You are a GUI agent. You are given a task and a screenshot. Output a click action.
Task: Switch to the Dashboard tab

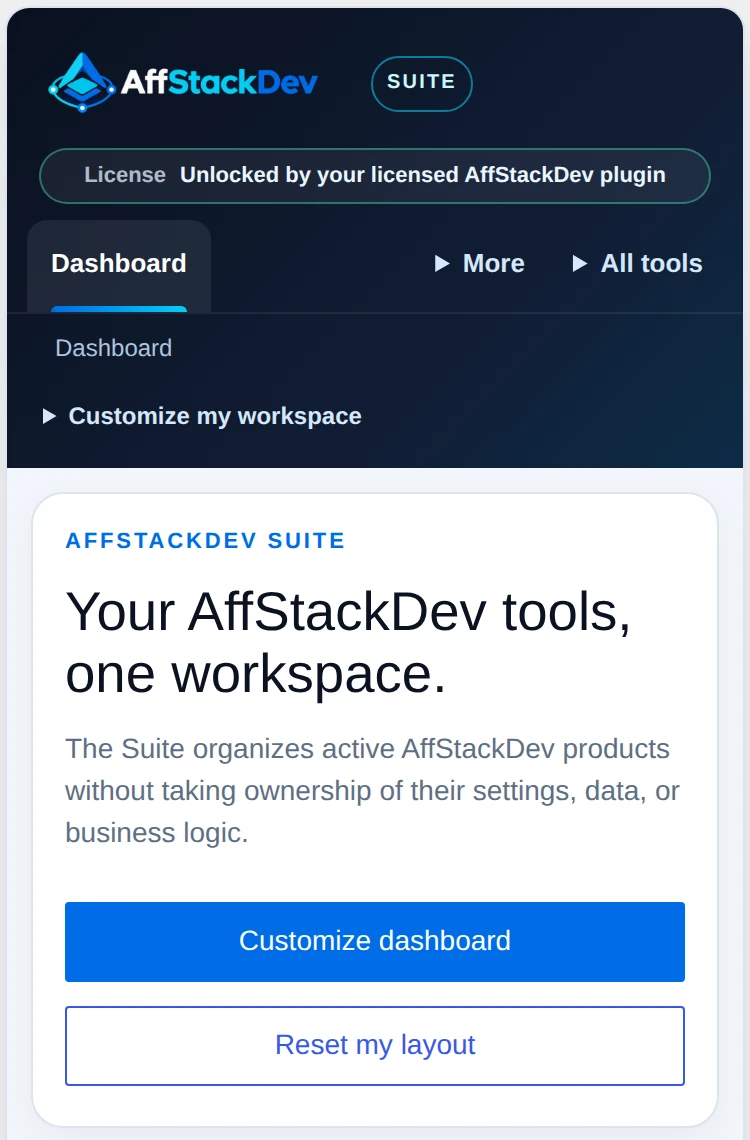119,266
